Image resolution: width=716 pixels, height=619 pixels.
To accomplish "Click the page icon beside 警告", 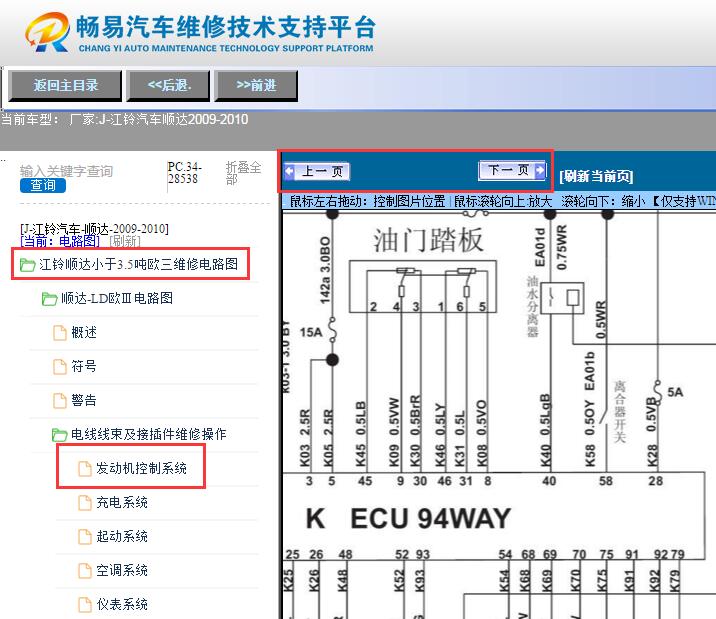I will pos(60,401).
